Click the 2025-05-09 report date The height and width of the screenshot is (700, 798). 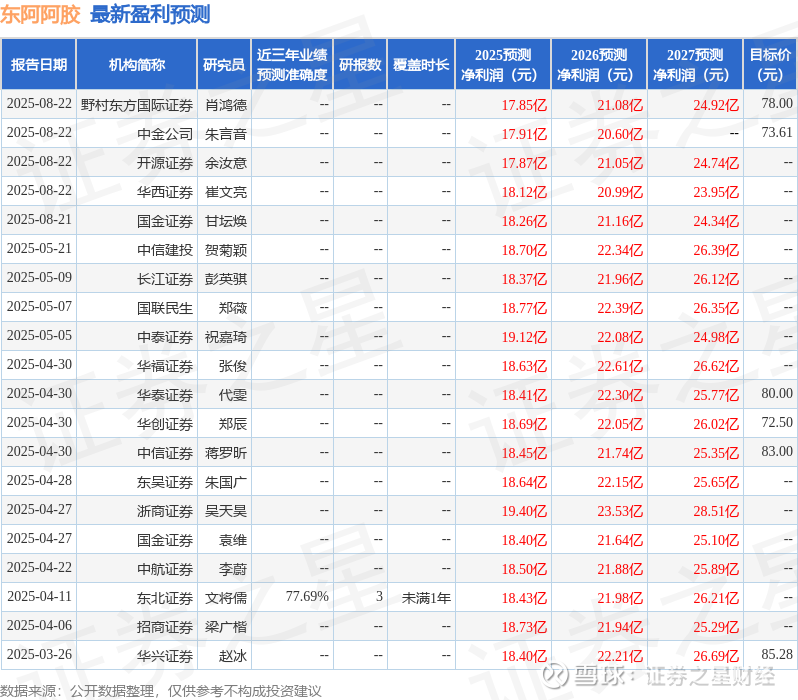click(x=39, y=277)
